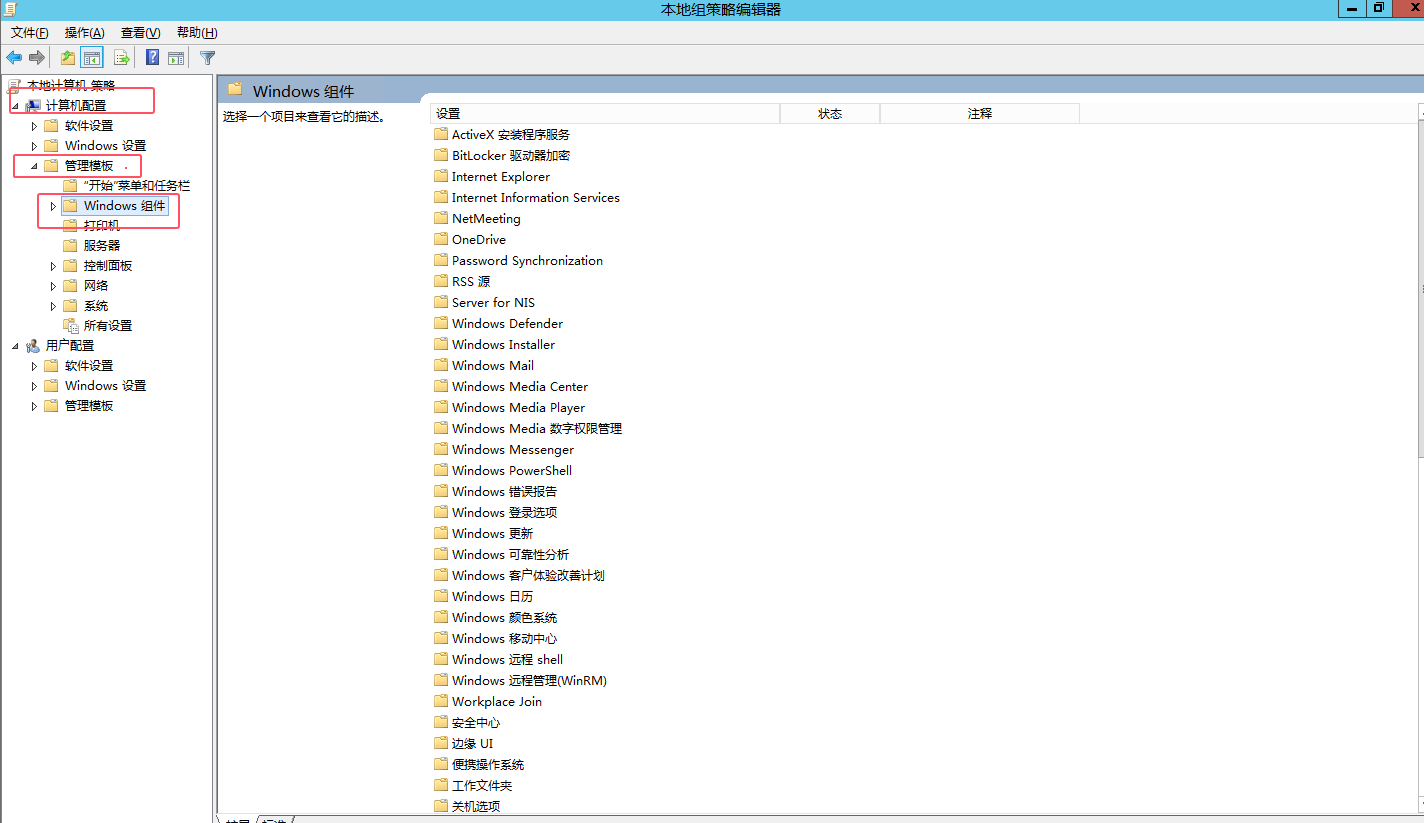Image resolution: width=1425 pixels, height=823 pixels.
Task: Open the Windows Defender settings folder
Action: pos(507,323)
